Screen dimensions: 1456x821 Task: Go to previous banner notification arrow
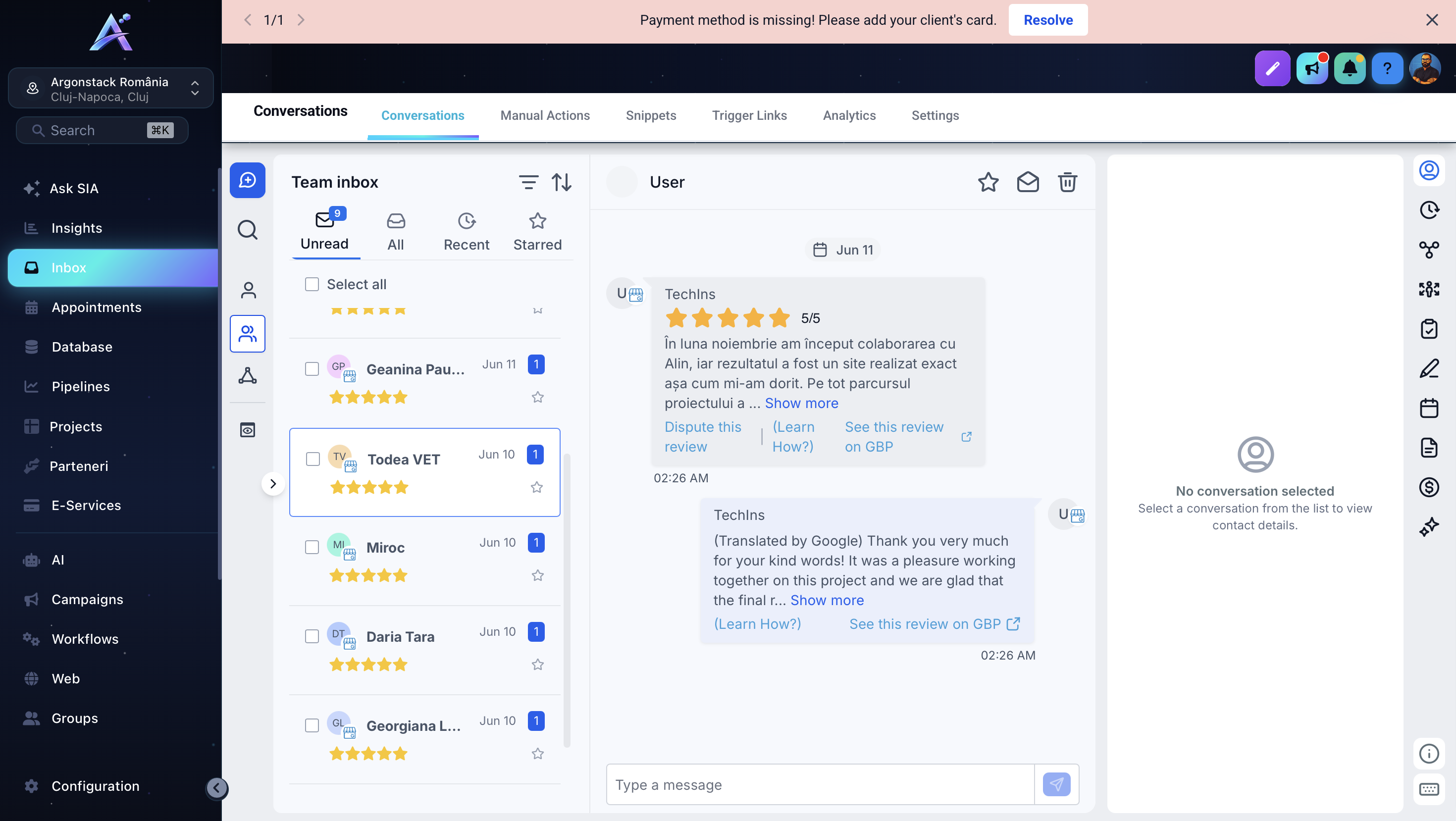click(x=248, y=20)
